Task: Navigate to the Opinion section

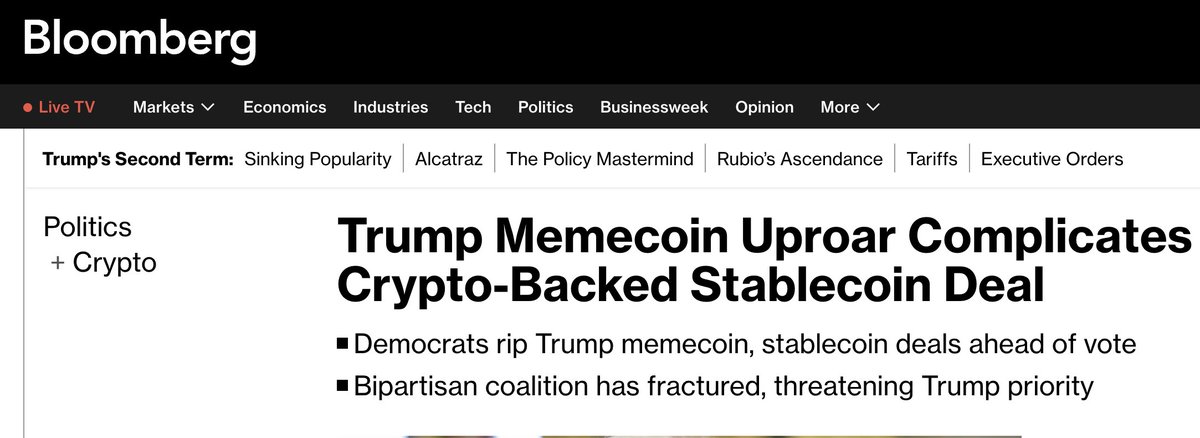Action: click(x=764, y=107)
